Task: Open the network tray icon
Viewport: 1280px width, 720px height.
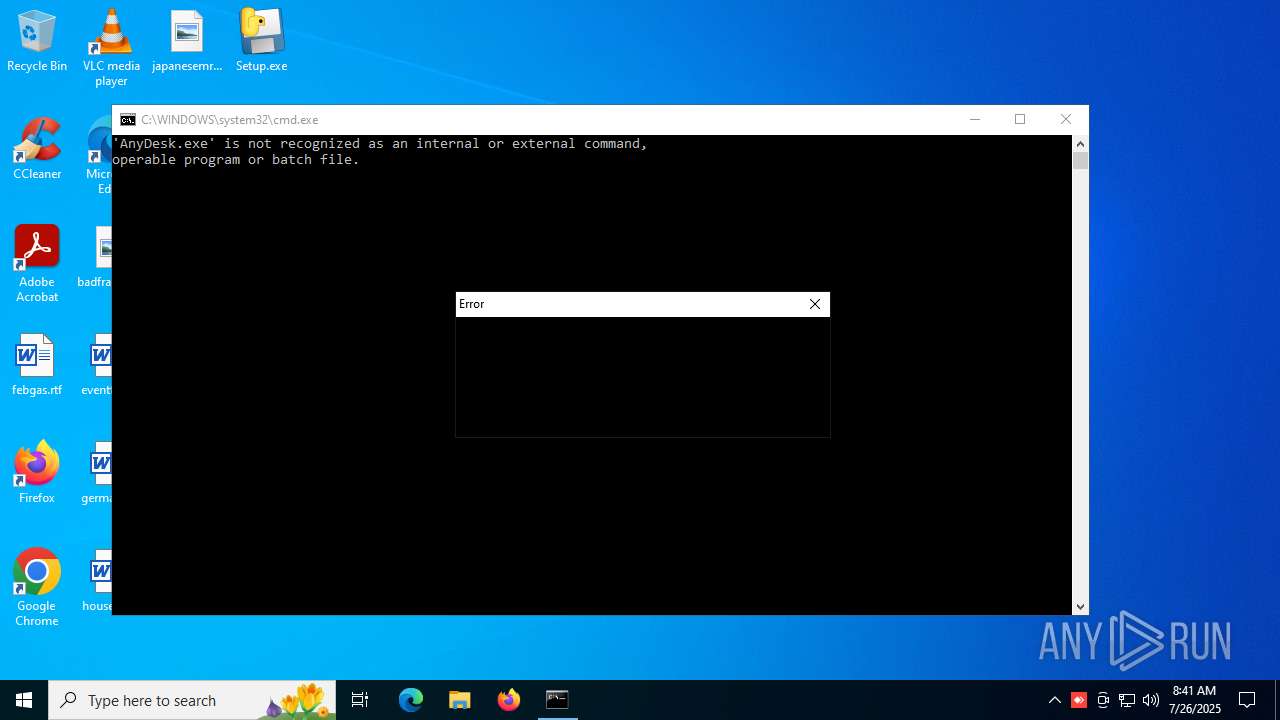Action: pyautogui.click(x=1127, y=700)
